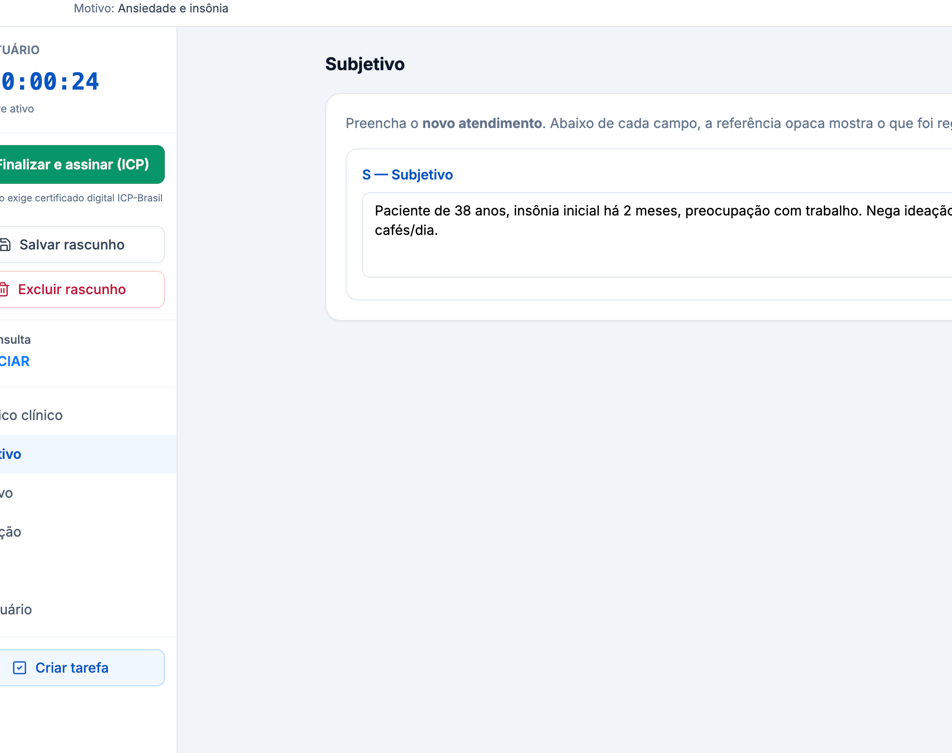Click the green Finalizar e assinar (ICP) button
Image resolution: width=952 pixels, height=753 pixels.
pyautogui.click(x=81, y=165)
